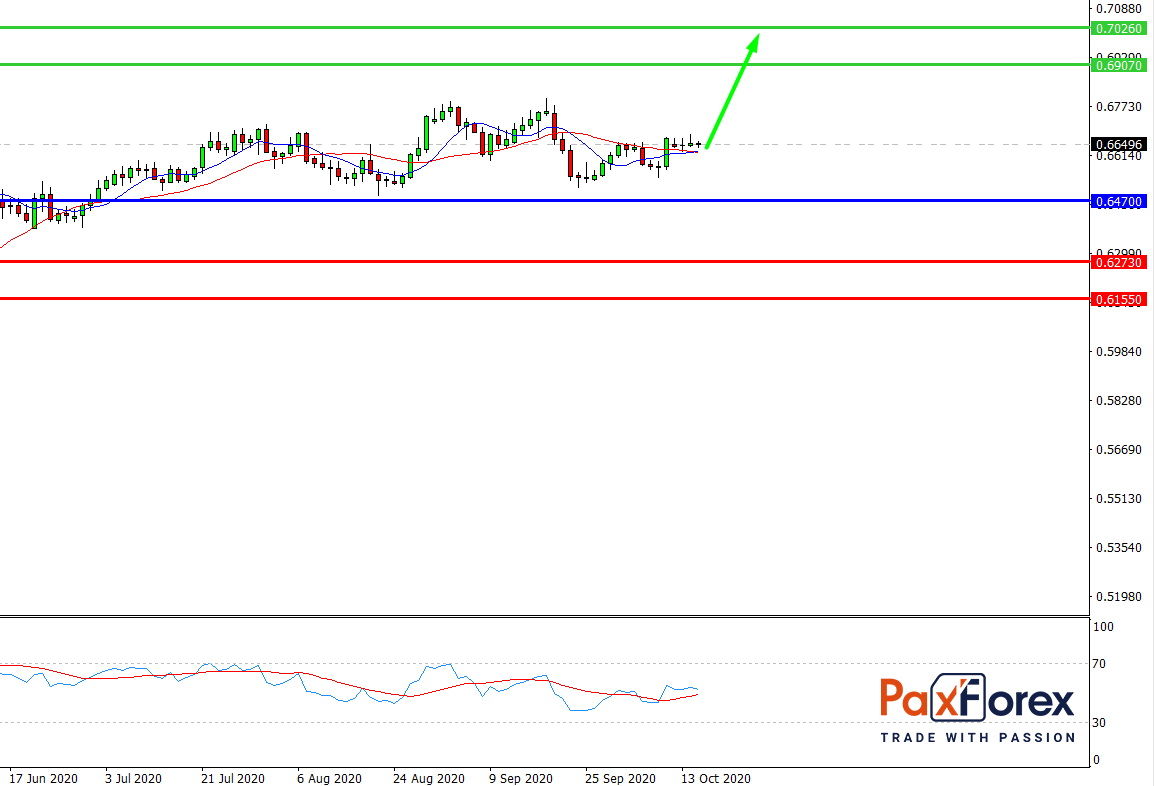Click the red 0.61550 level label

pyautogui.click(x=1118, y=300)
